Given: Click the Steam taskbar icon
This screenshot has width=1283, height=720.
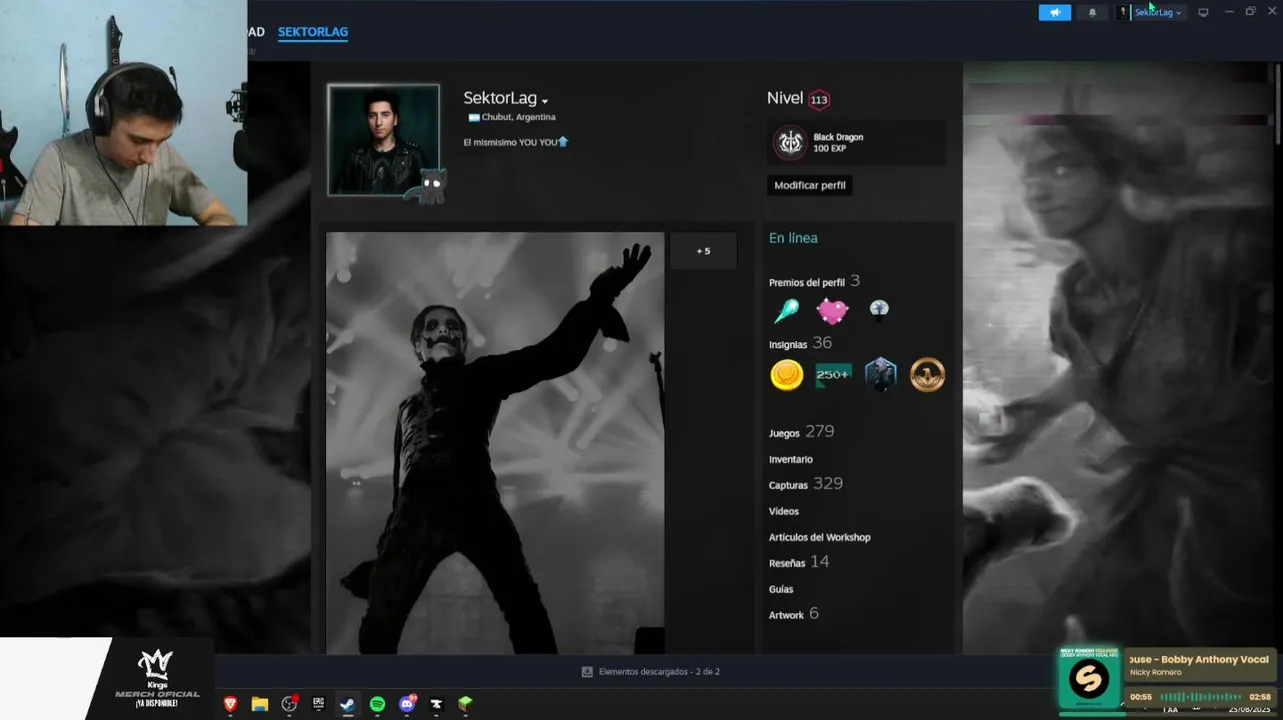Looking at the screenshot, I should tap(347, 704).
